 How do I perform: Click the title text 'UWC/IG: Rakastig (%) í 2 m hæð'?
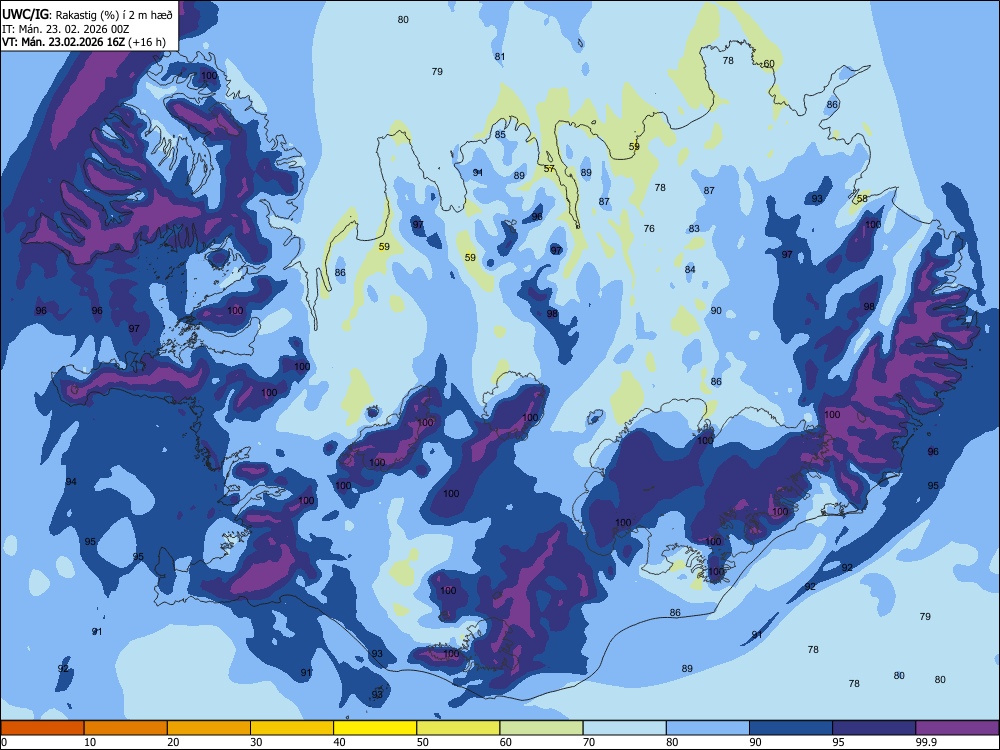pos(87,15)
